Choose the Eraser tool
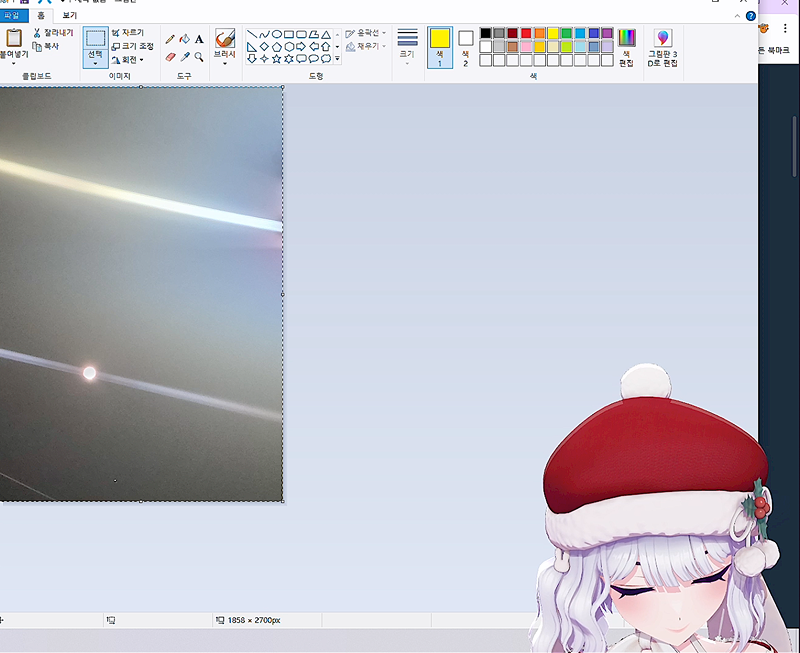 click(170, 57)
